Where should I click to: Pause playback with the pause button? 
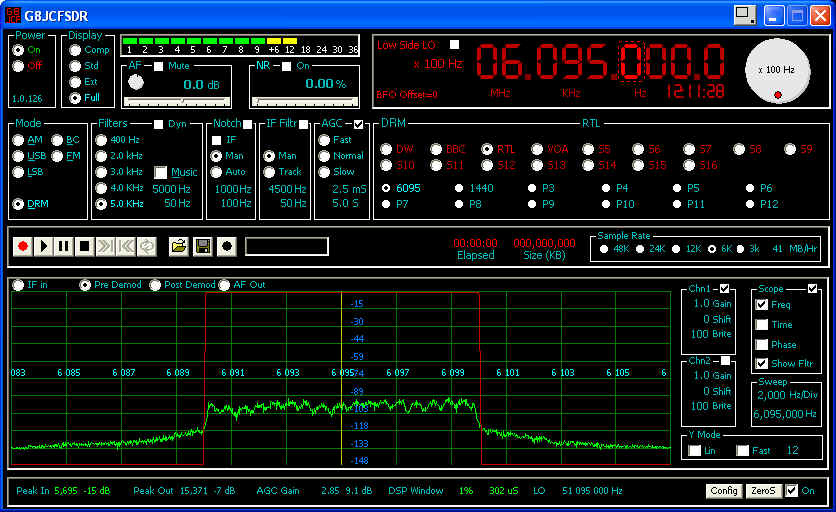coord(64,246)
